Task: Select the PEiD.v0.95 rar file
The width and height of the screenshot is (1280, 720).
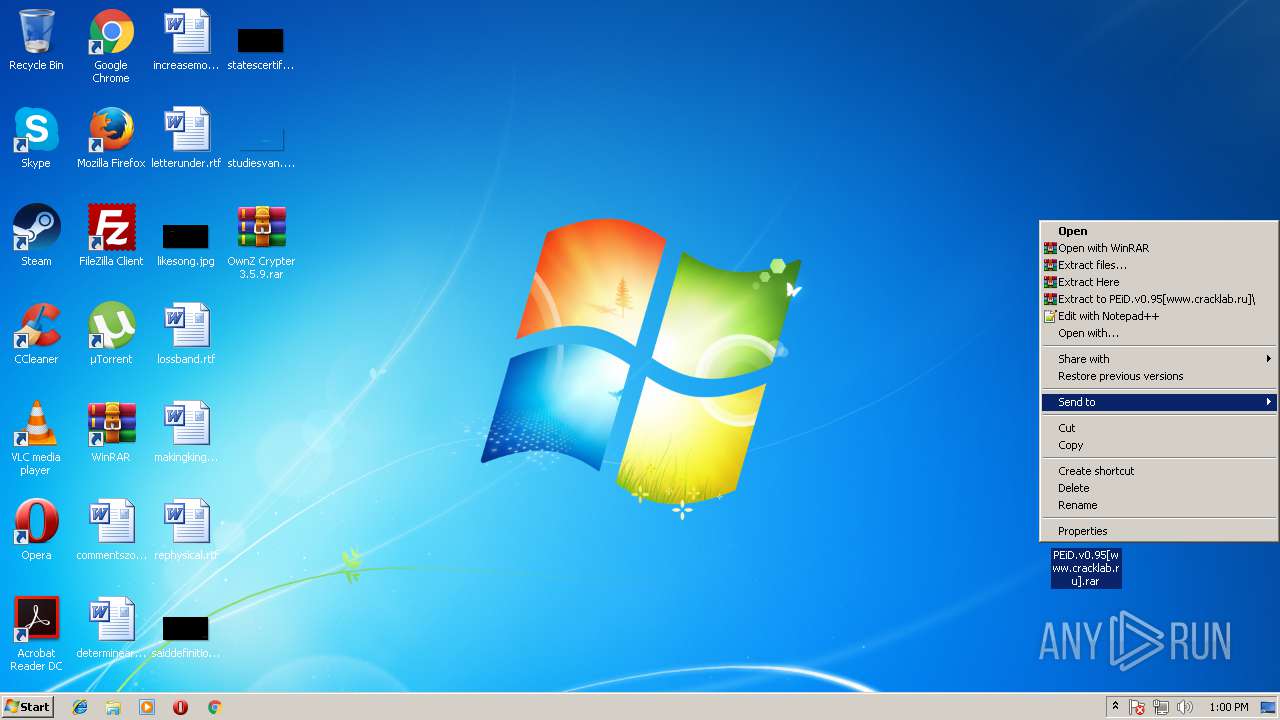Action: 1086,568
